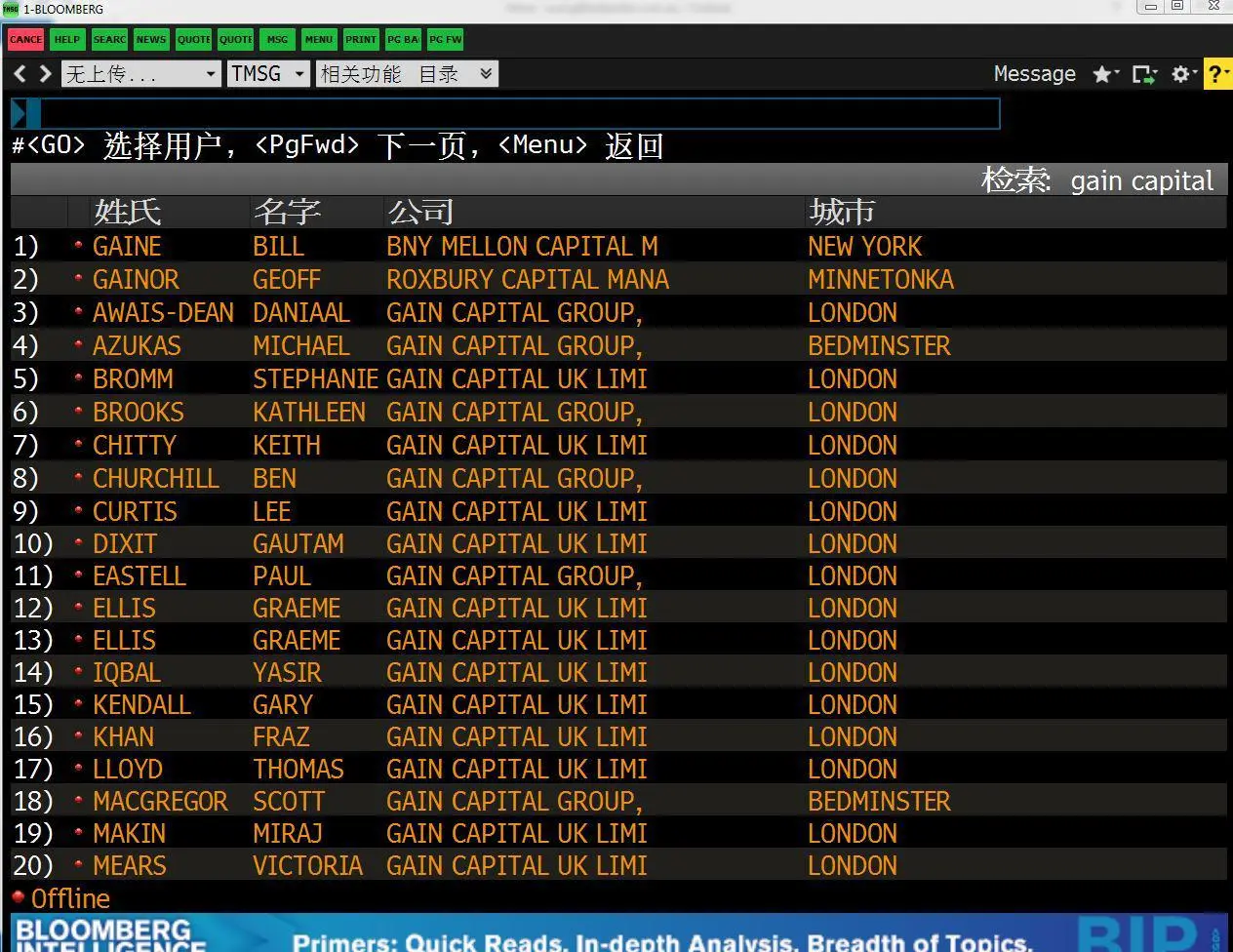Click the red CANCEL key button

coord(25,39)
